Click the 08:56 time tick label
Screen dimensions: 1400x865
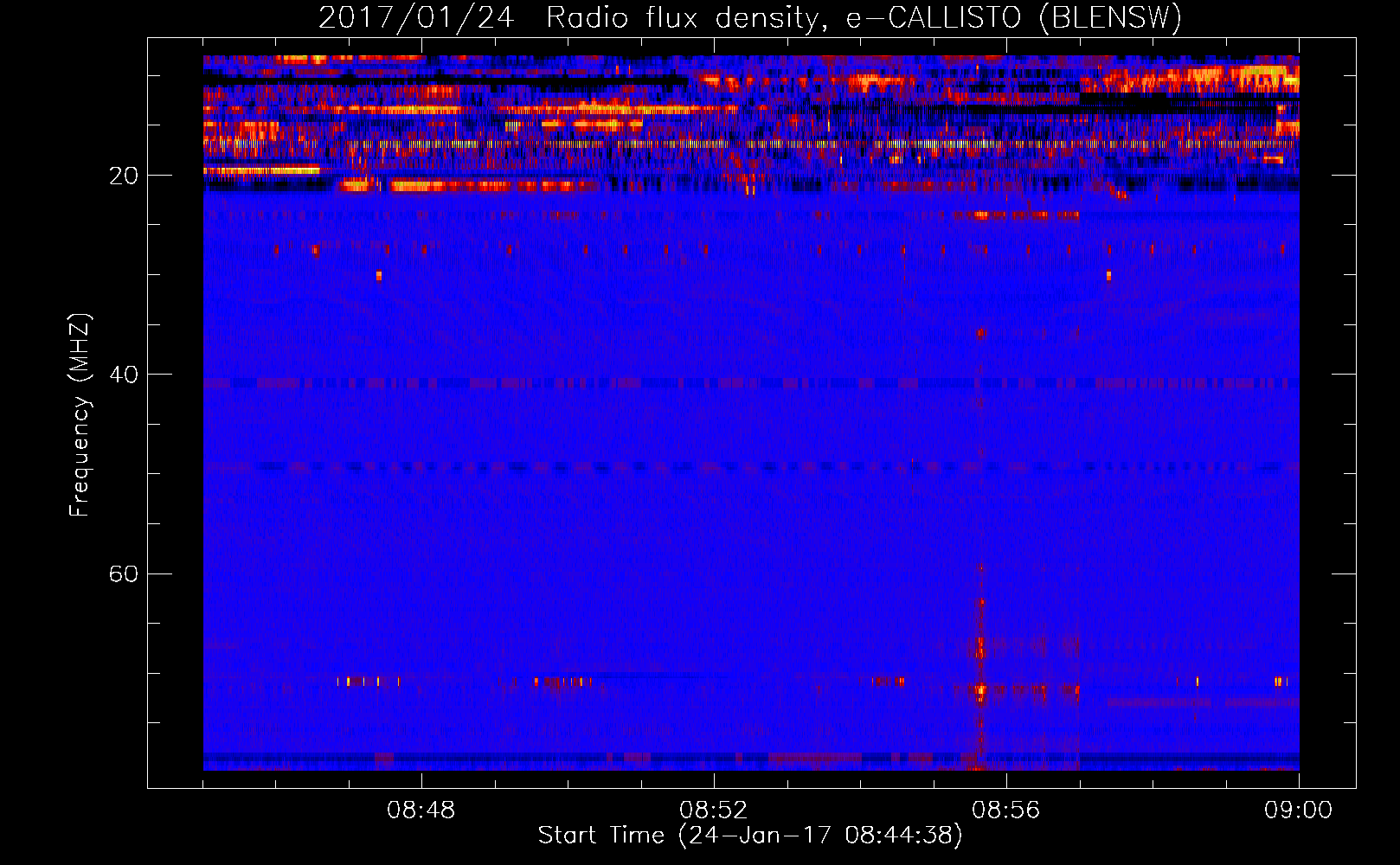click(1006, 811)
